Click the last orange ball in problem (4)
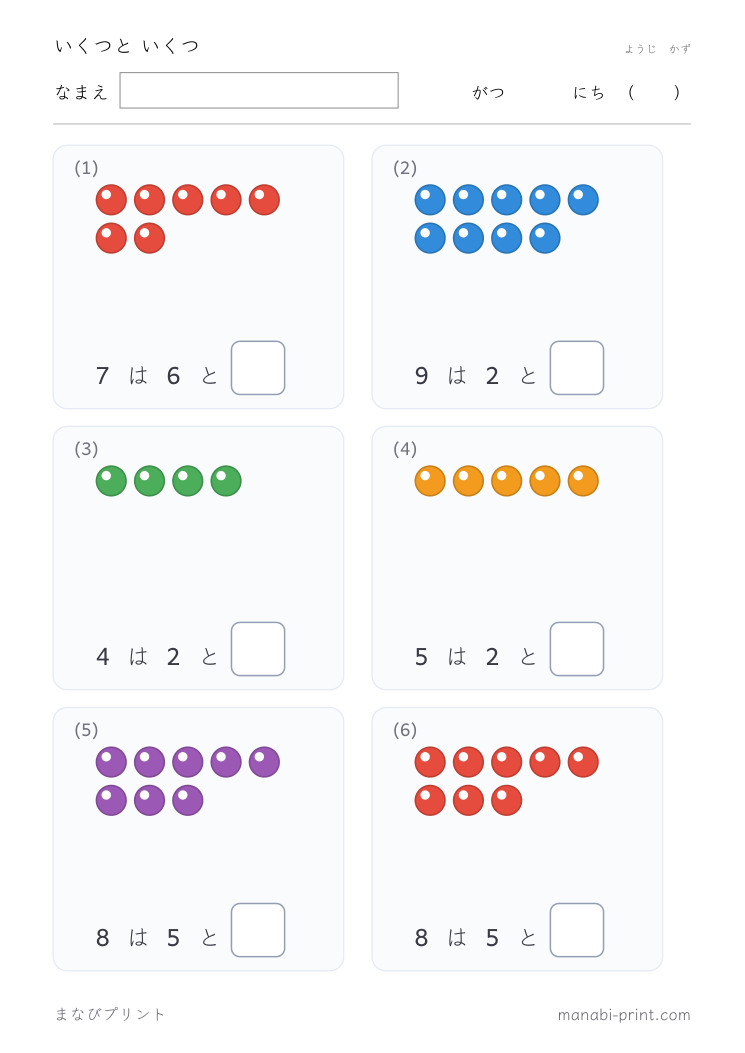This screenshot has width=745, height=1053. coord(583,481)
